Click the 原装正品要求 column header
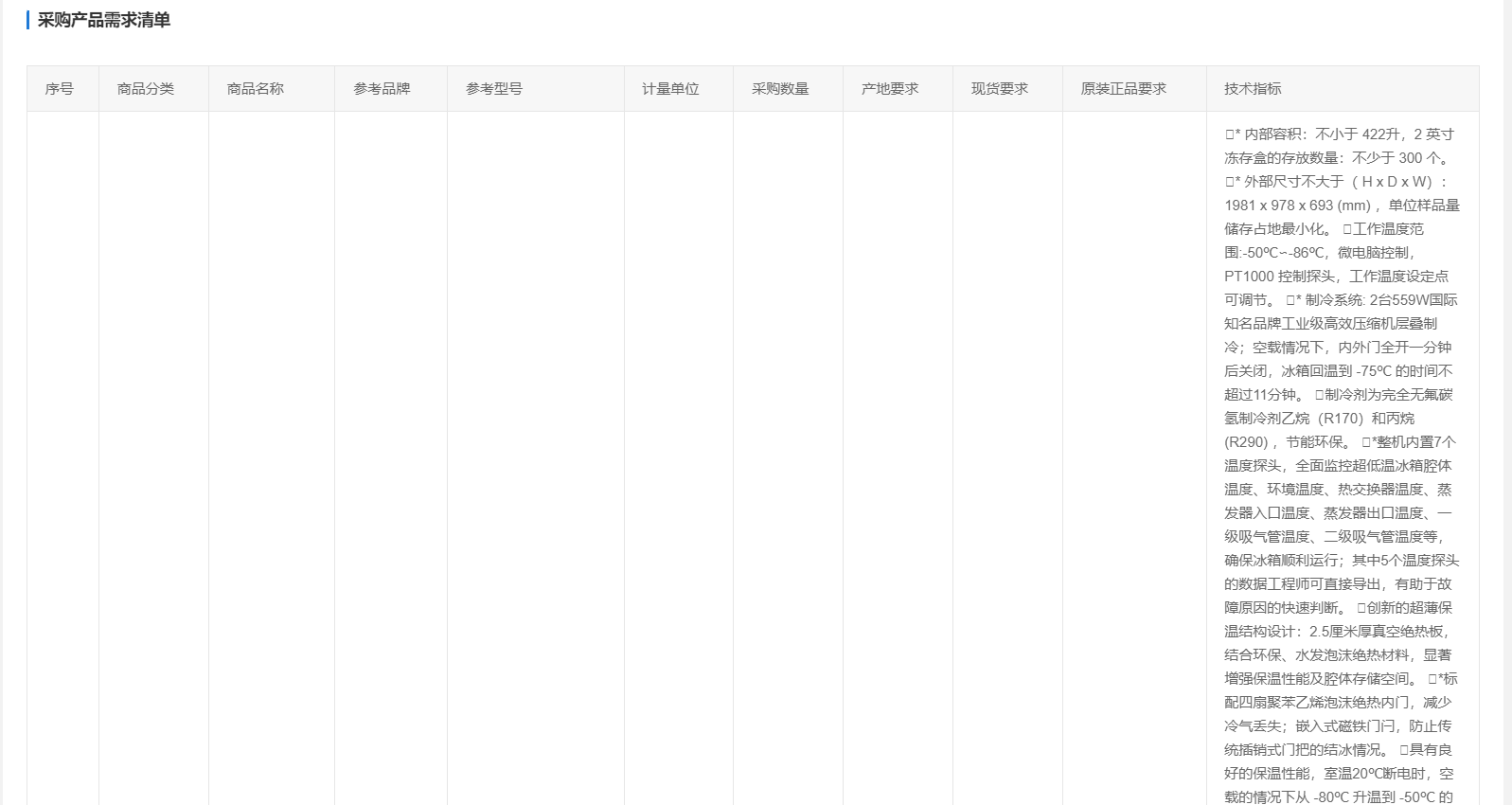 click(1124, 89)
